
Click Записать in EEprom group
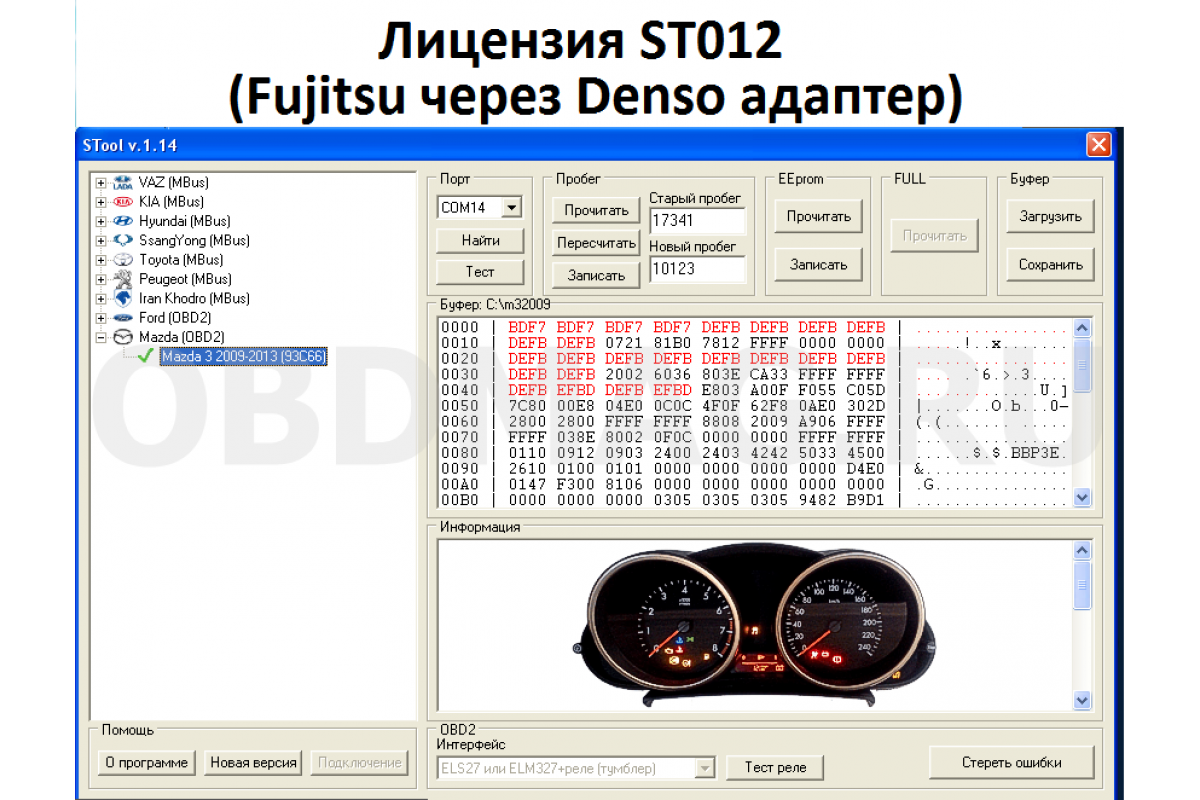[818, 265]
